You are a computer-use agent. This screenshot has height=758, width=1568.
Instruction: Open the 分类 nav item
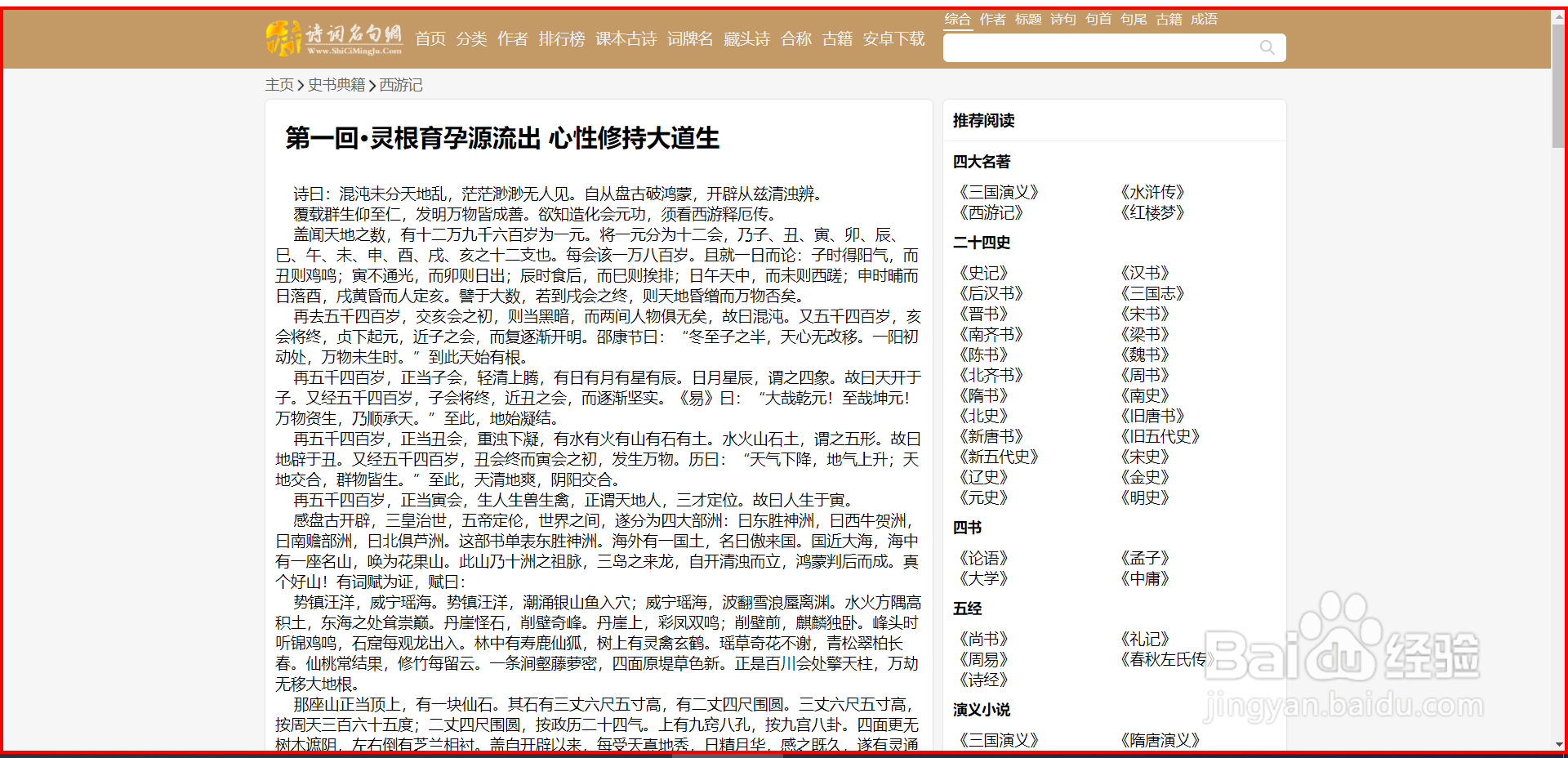click(x=471, y=38)
